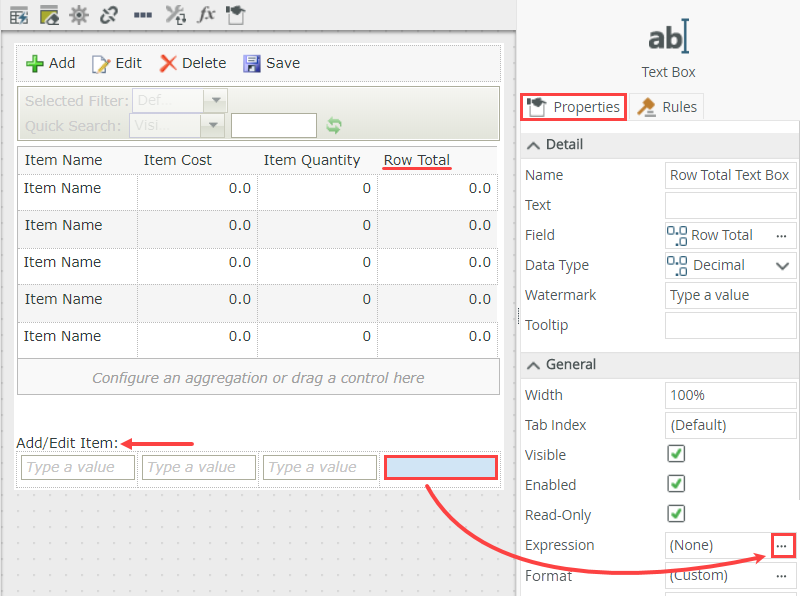
Task: Uncheck the Visible property checkbox
Action: 676,455
